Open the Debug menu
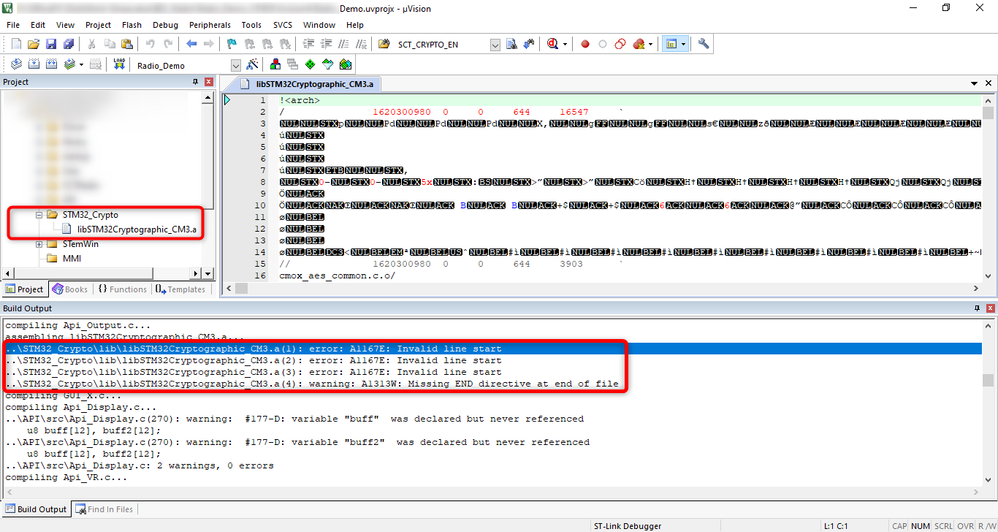Viewport: 998px width, 532px height. [x=165, y=25]
